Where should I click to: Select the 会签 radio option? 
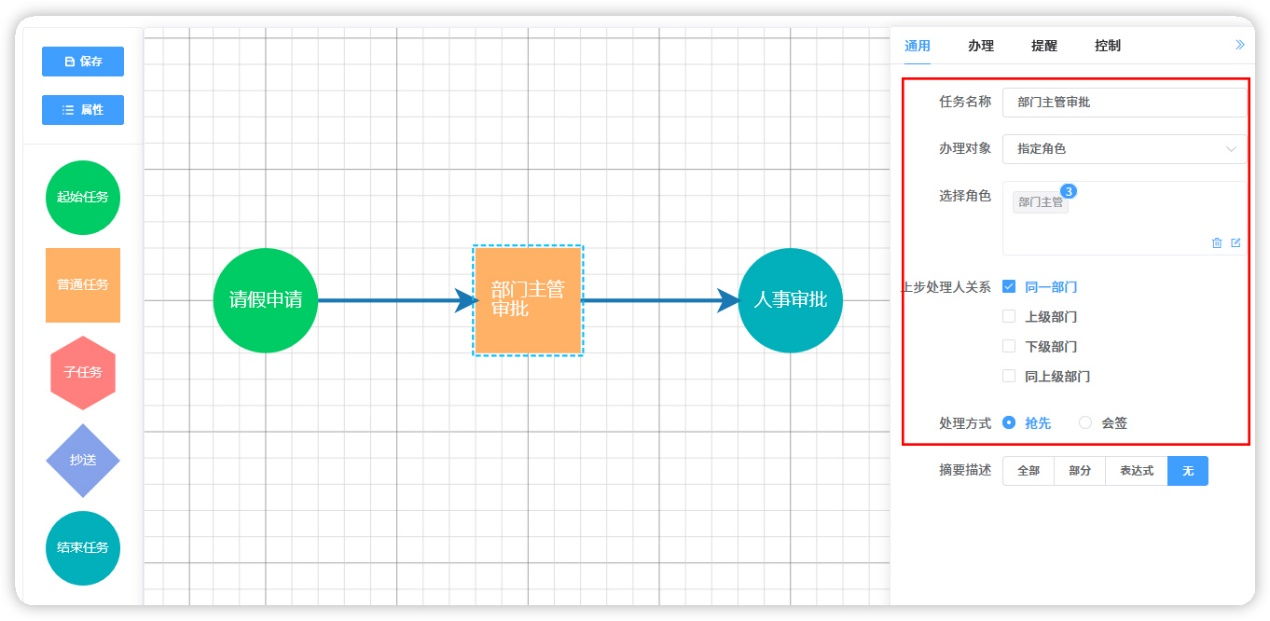tap(1086, 423)
